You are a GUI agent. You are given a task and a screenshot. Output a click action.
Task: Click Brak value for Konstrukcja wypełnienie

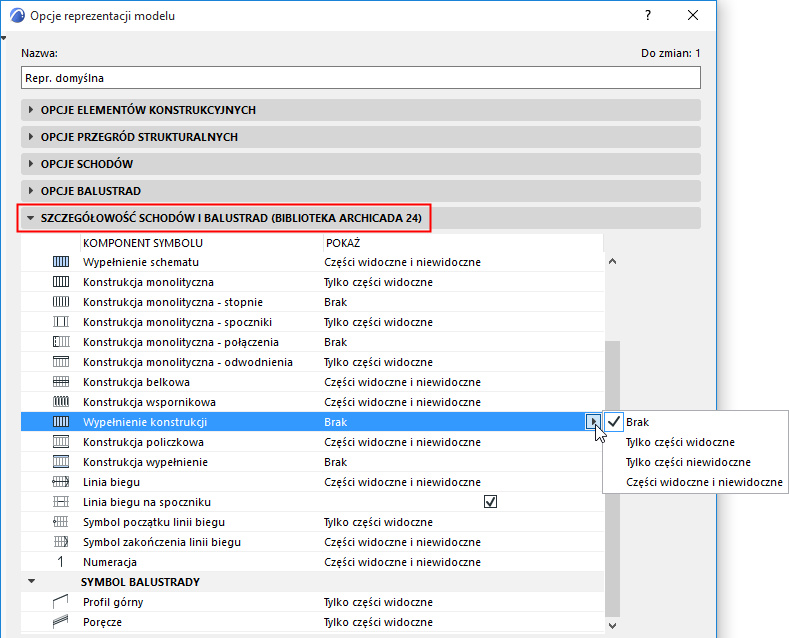(x=336, y=462)
